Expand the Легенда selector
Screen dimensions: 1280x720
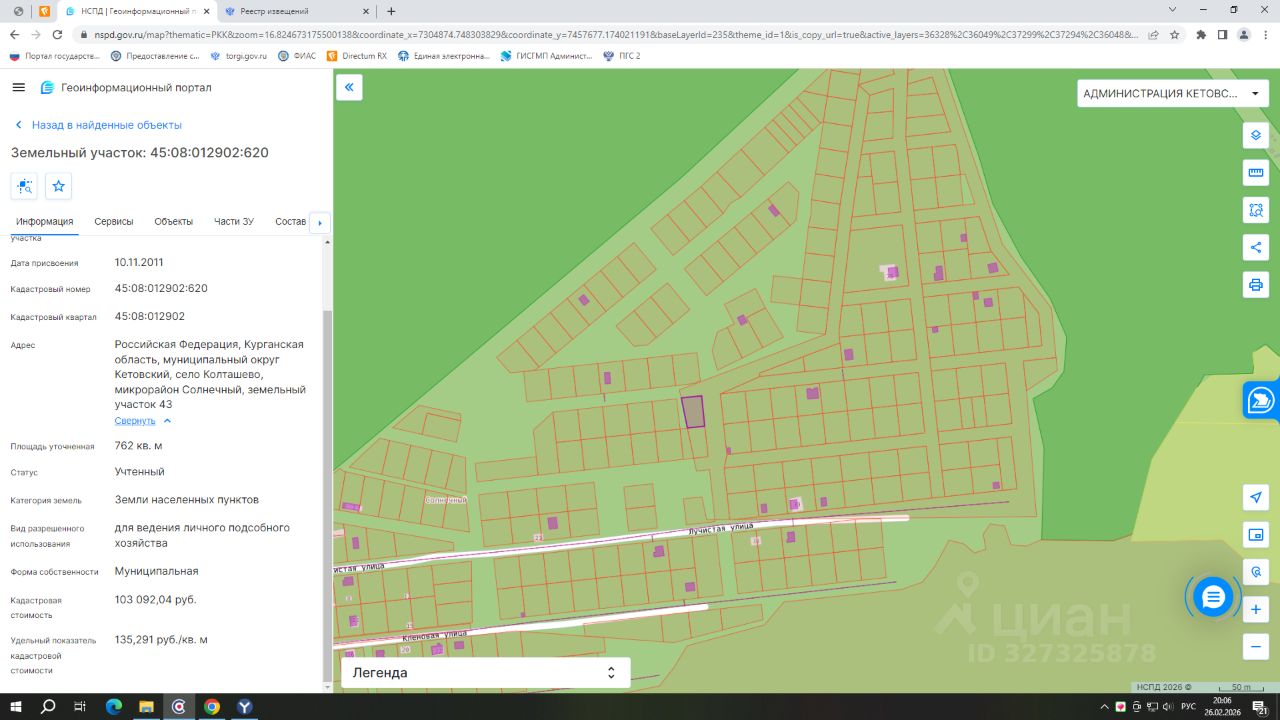click(x=485, y=673)
